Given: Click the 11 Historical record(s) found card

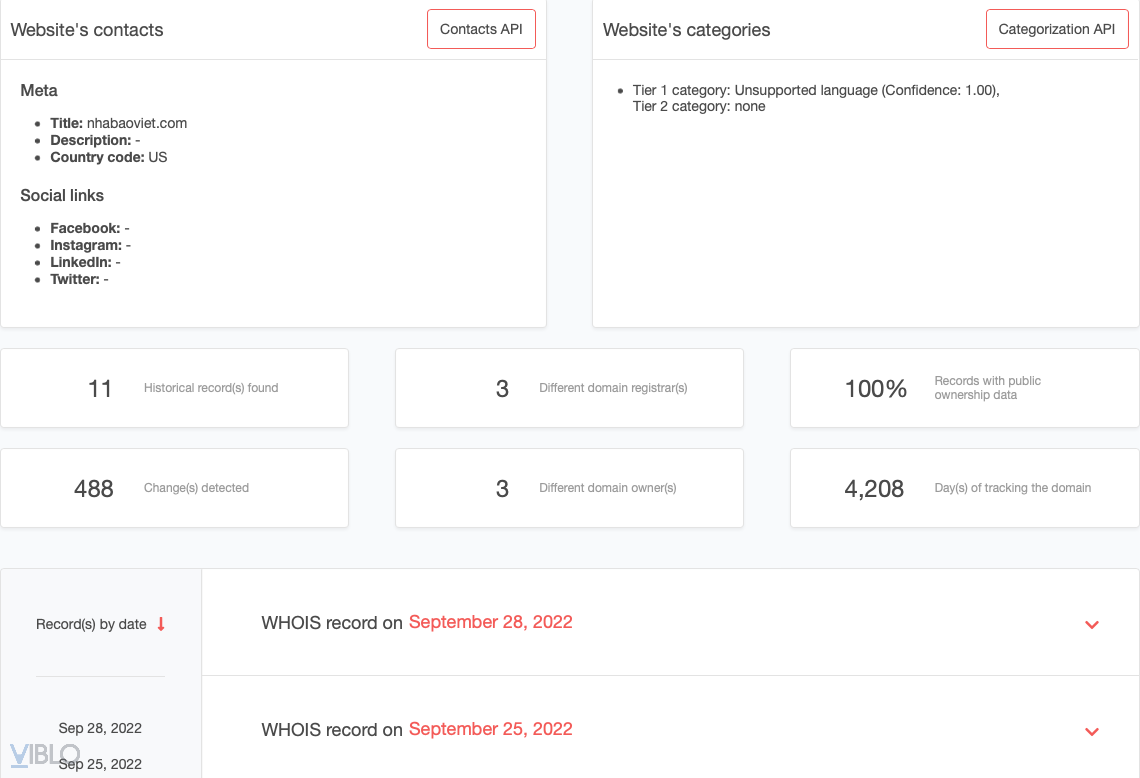Looking at the screenshot, I should pyautogui.click(x=174, y=388).
